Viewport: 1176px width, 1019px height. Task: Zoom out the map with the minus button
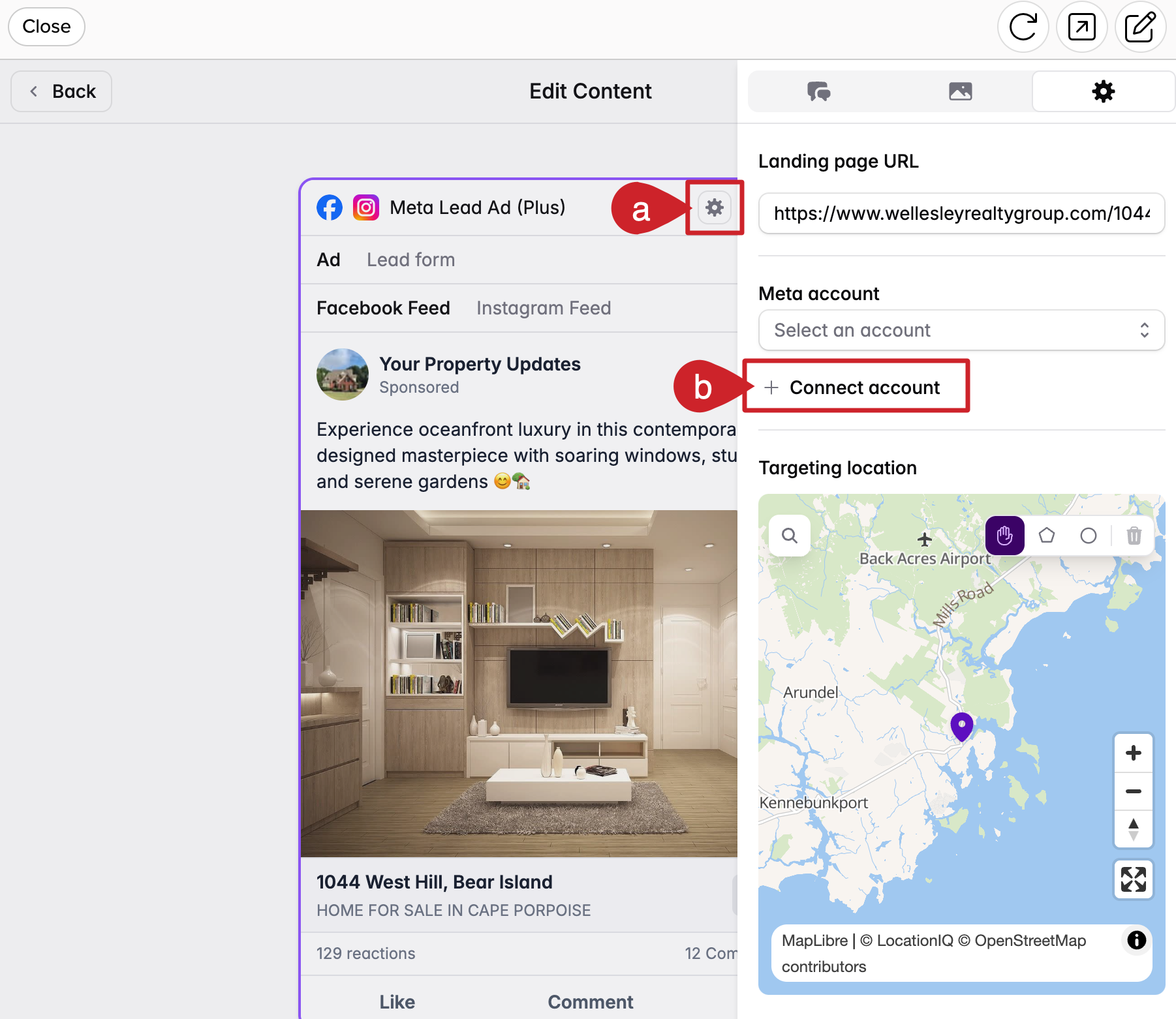(1134, 791)
